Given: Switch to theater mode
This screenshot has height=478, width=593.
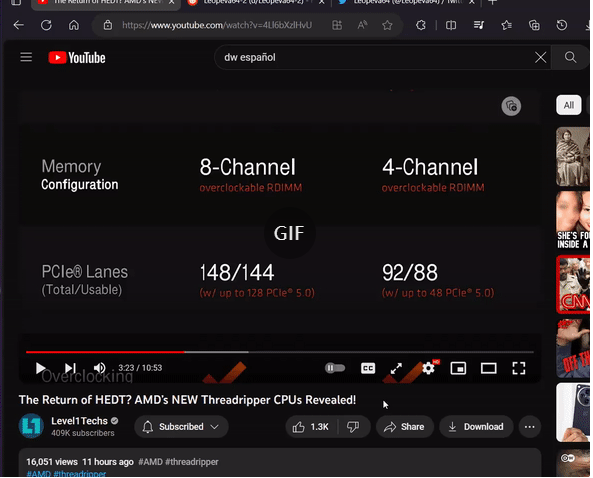Looking at the screenshot, I should coord(488,368).
